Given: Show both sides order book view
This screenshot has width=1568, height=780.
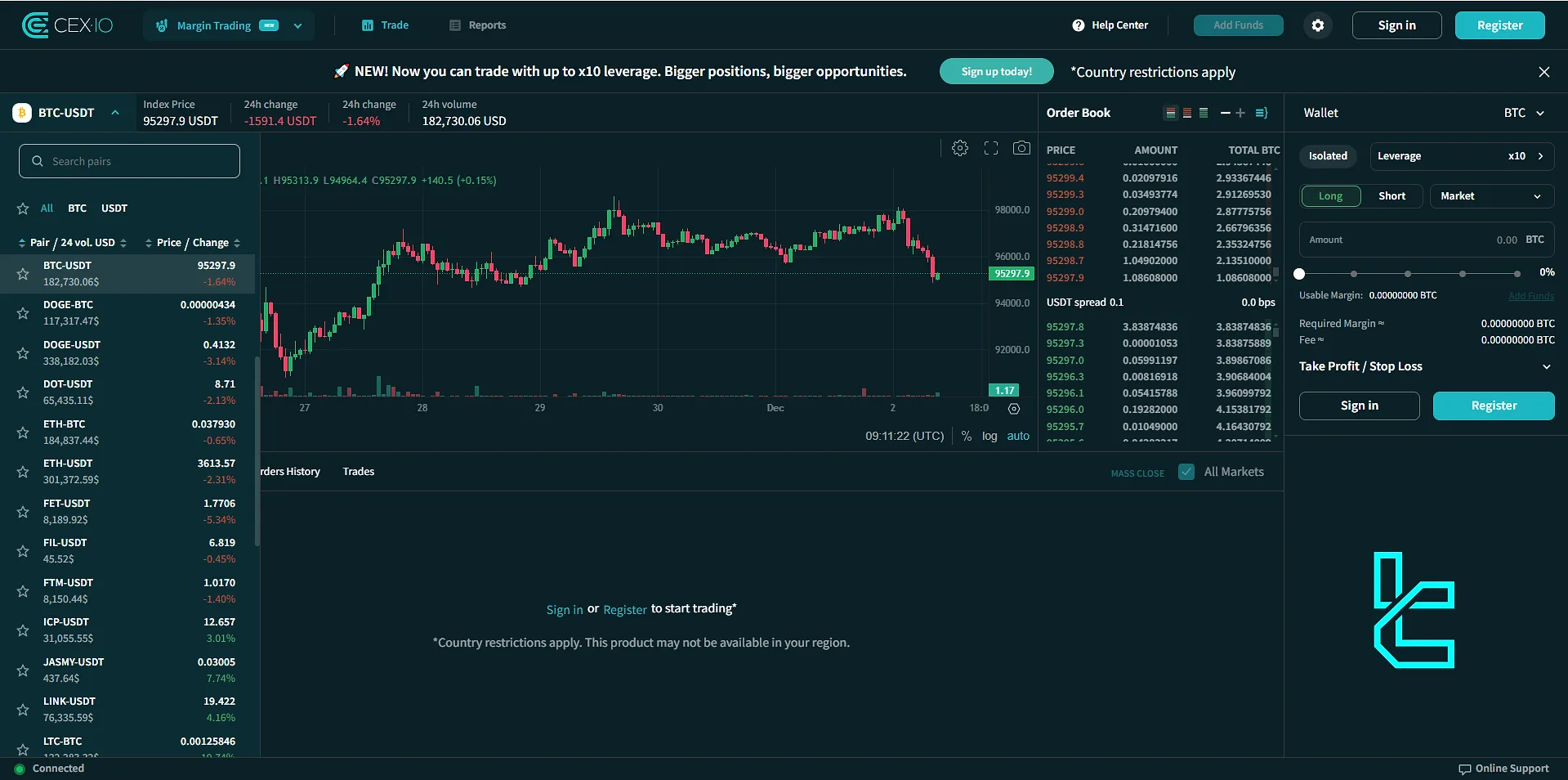Looking at the screenshot, I should [x=1171, y=113].
